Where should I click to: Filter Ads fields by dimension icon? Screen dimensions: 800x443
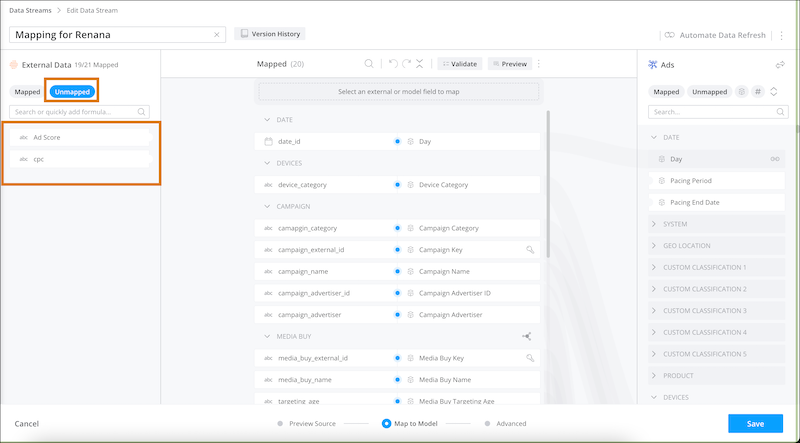coord(742,92)
